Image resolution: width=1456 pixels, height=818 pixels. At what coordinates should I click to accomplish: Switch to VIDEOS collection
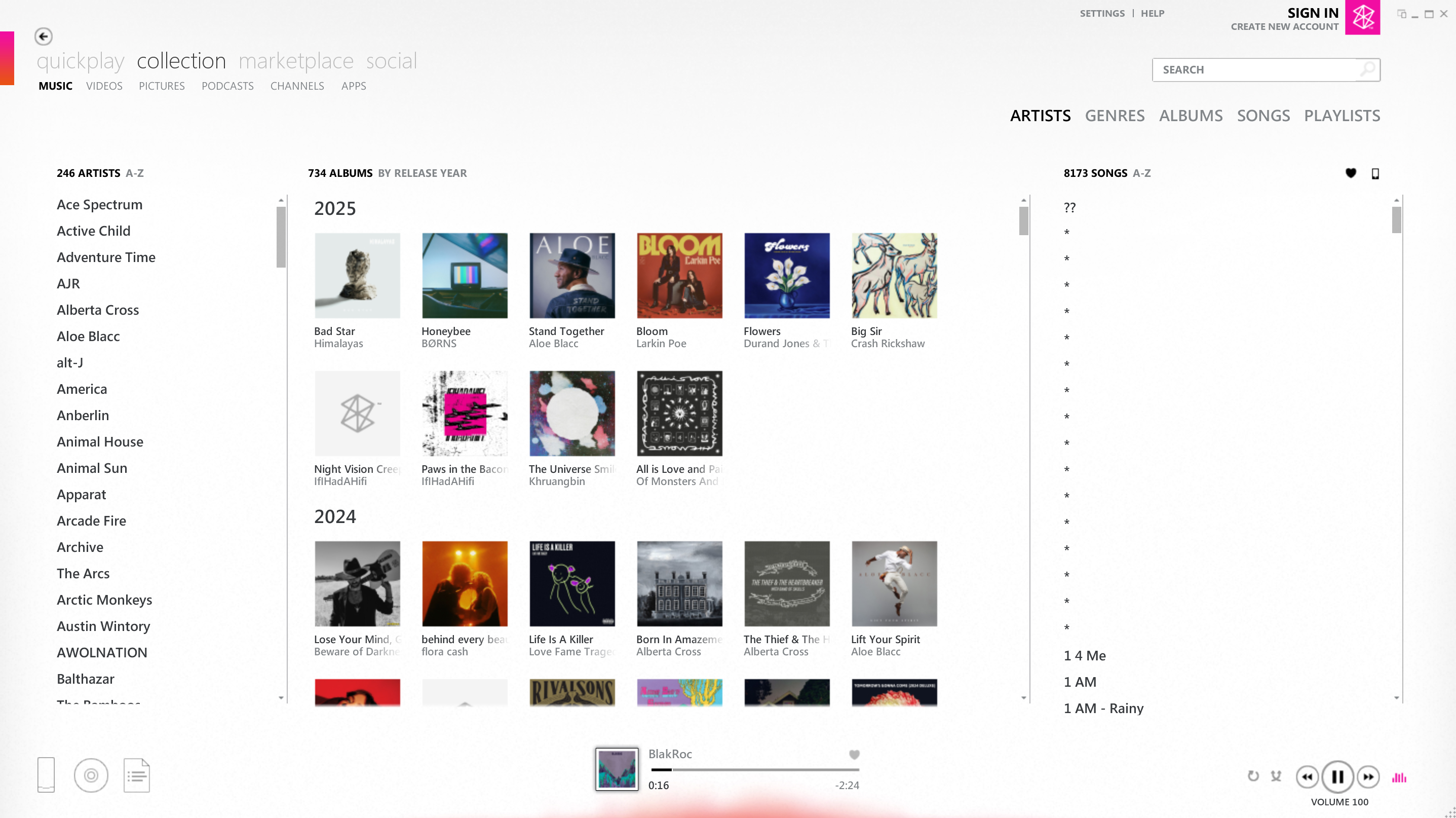coord(104,86)
